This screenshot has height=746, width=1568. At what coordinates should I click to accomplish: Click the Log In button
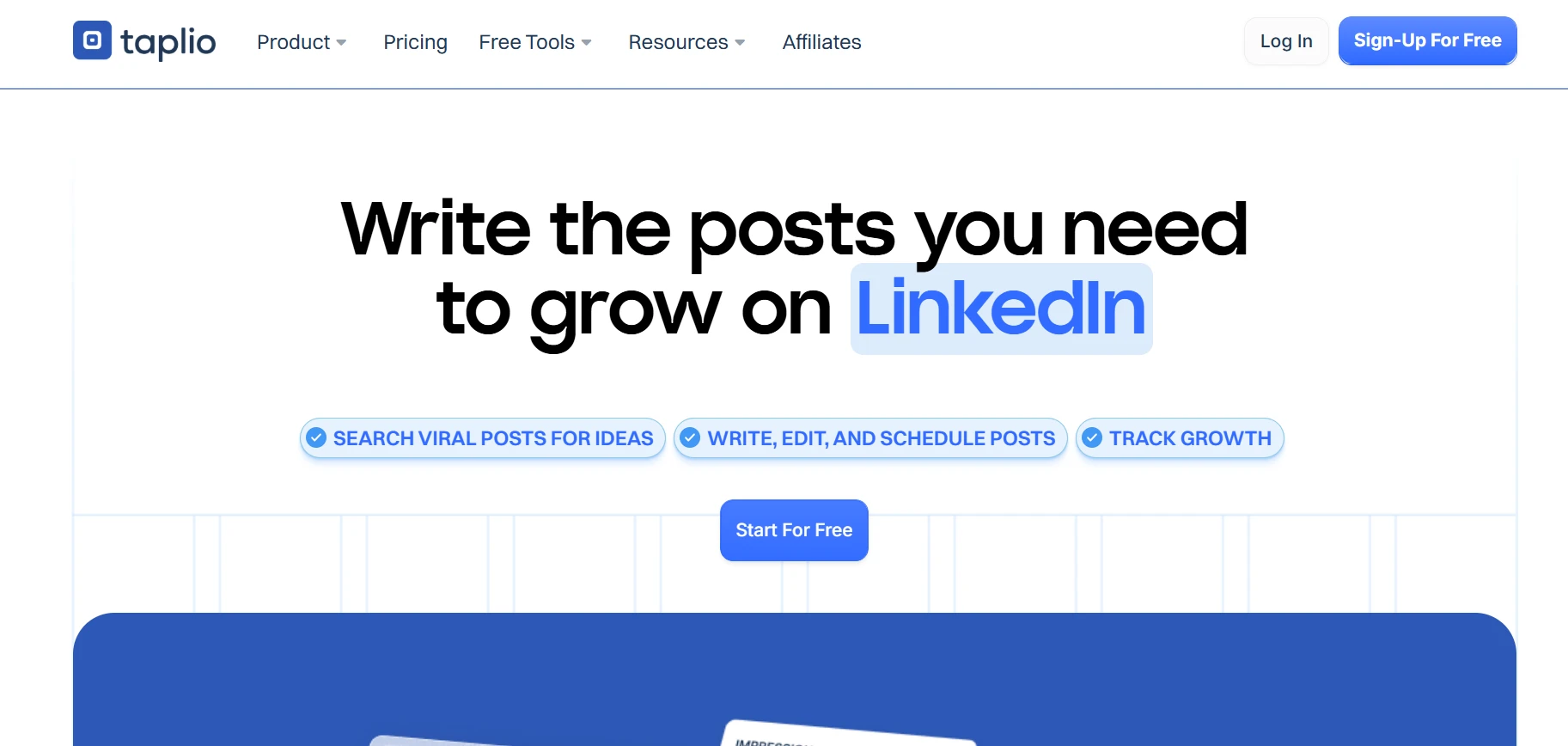point(1285,41)
